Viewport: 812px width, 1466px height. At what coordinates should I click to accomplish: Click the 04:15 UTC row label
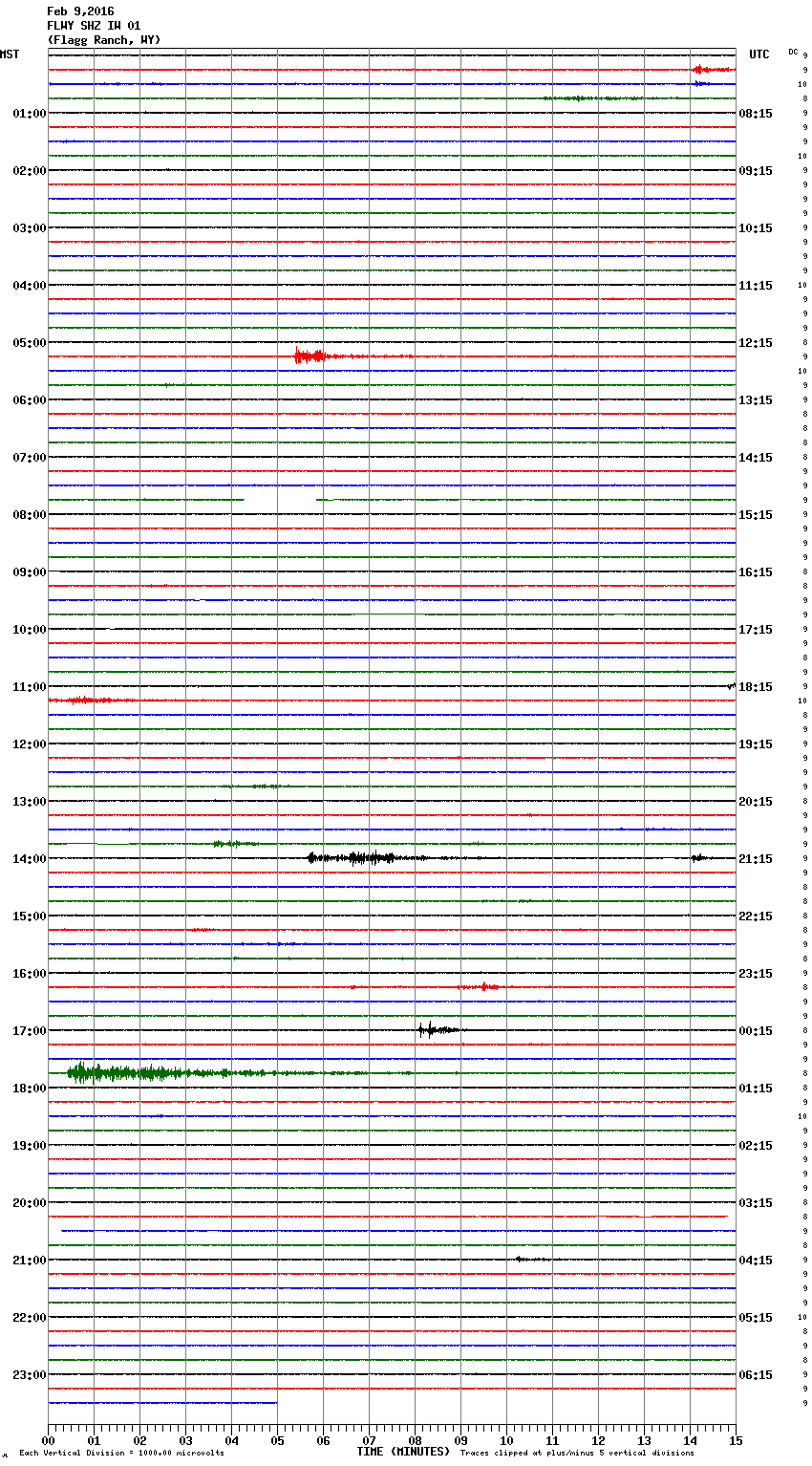click(756, 1261)
